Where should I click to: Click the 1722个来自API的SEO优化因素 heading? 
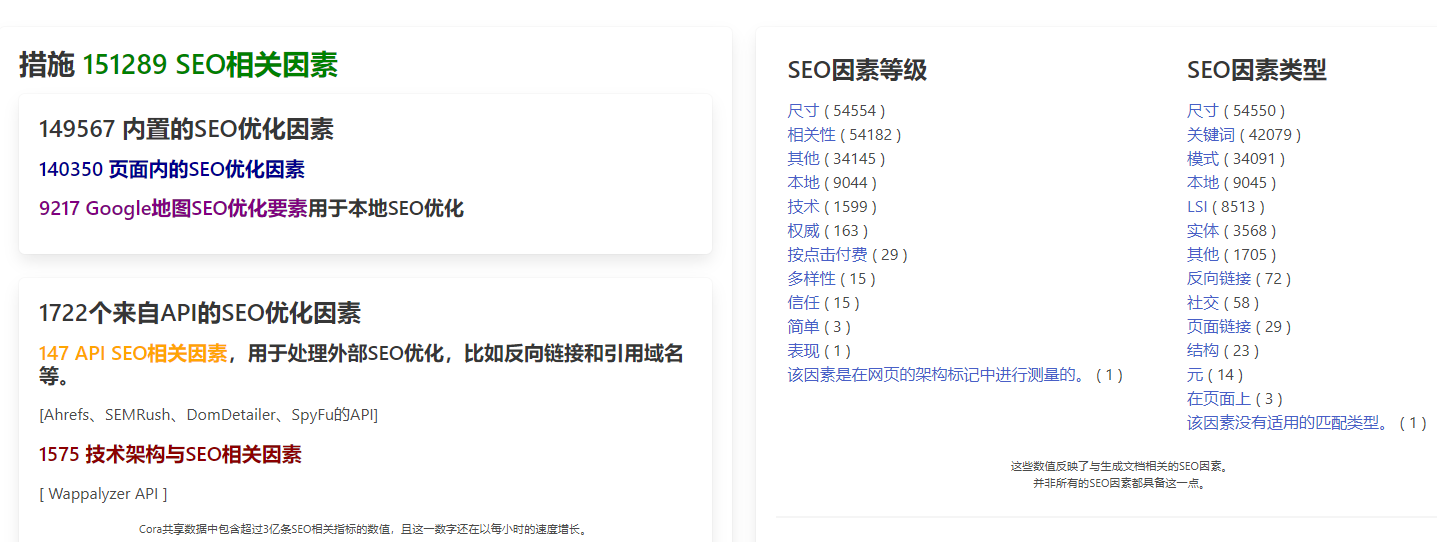click(200, 313)
